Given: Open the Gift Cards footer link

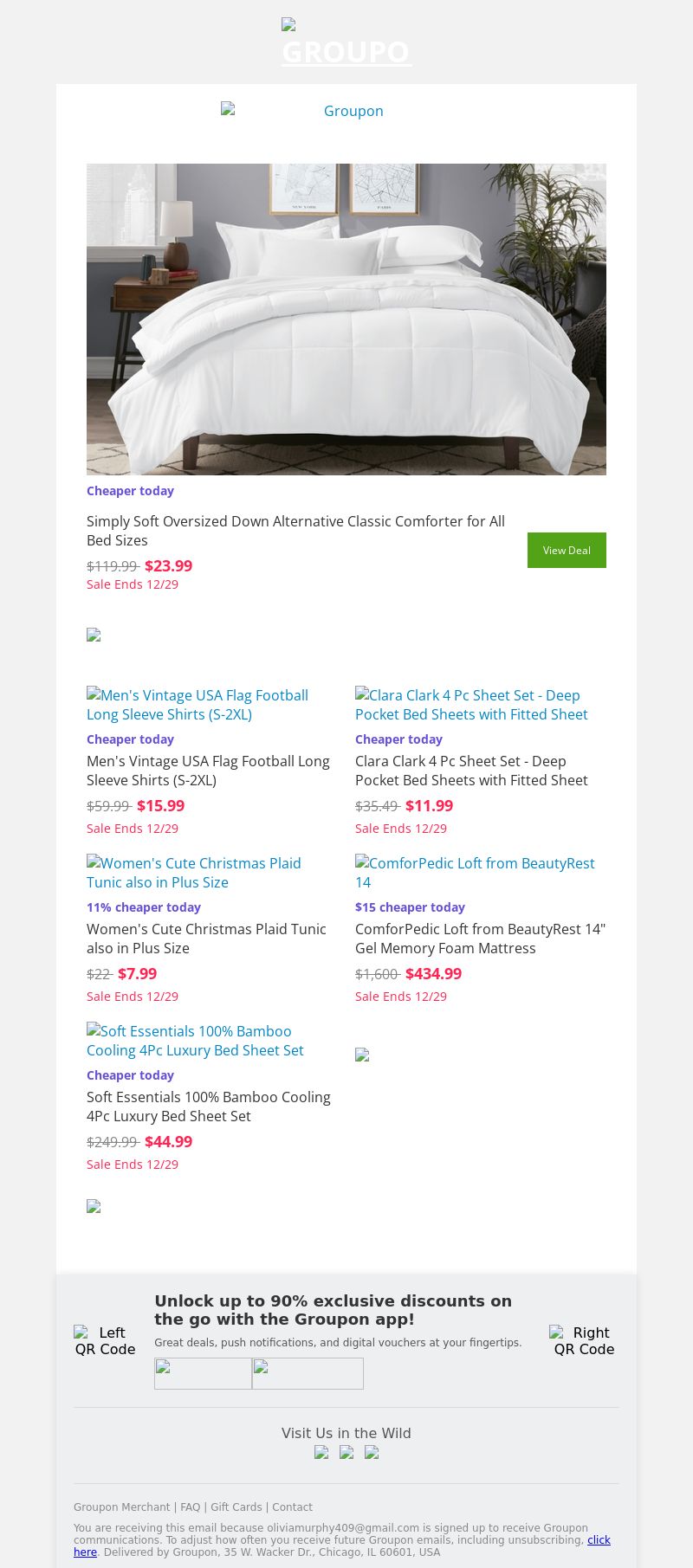Looking at the screenshot, I should 236,1507.
